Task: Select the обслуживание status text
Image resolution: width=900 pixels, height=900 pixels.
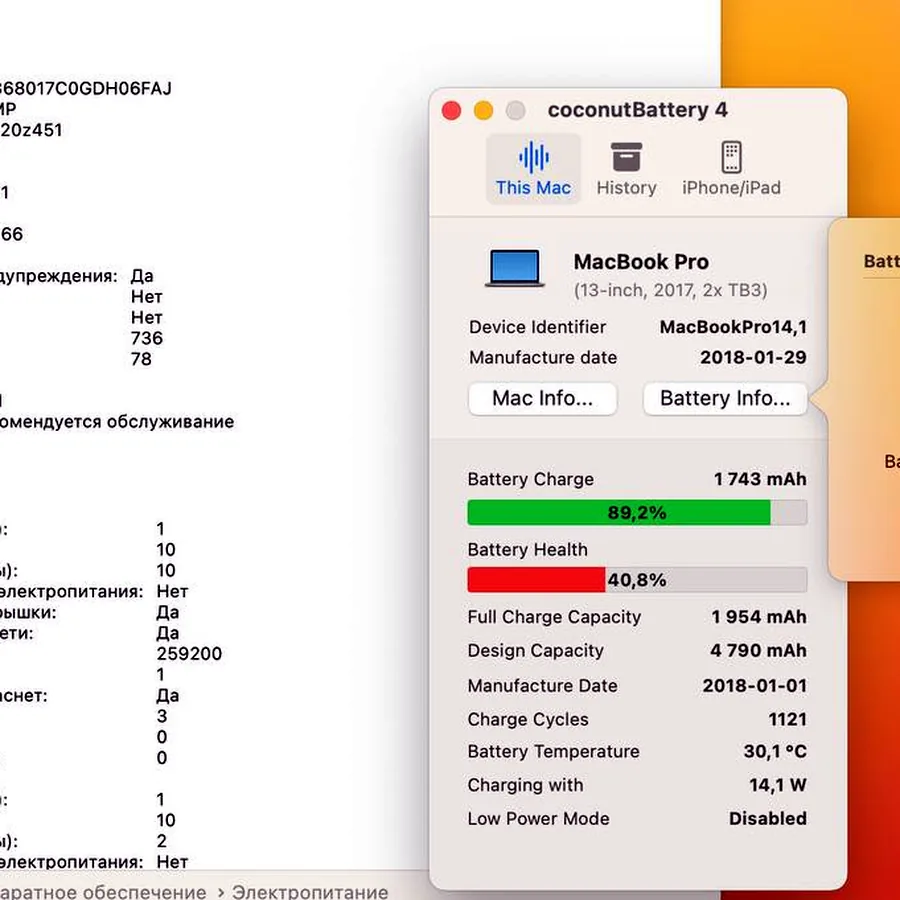Action: [x=170, y=422]
